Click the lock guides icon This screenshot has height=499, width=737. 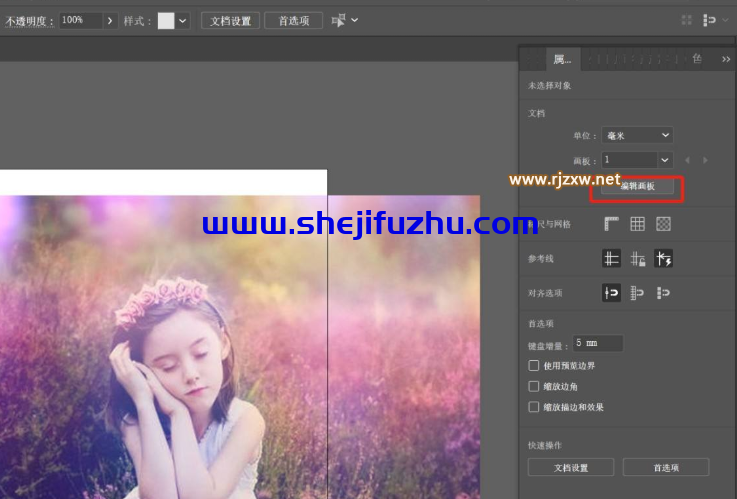[637, 259]
